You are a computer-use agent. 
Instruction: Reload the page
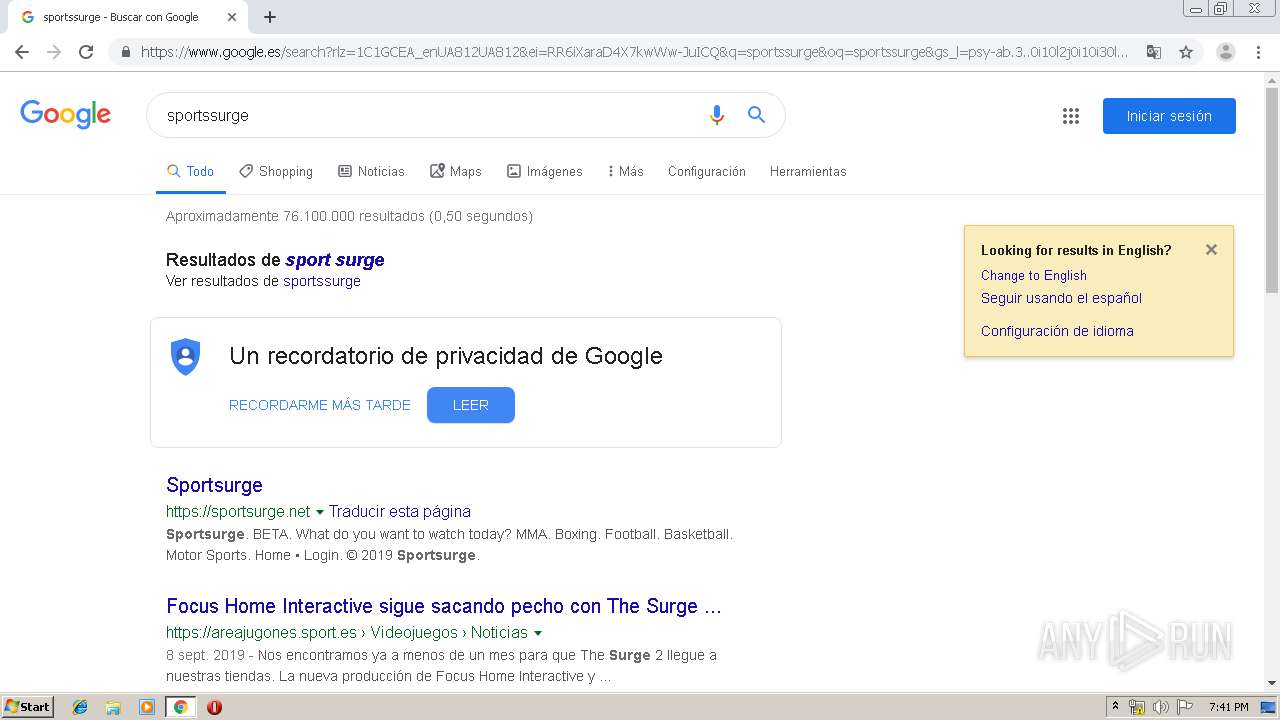(x=86, y=52)
